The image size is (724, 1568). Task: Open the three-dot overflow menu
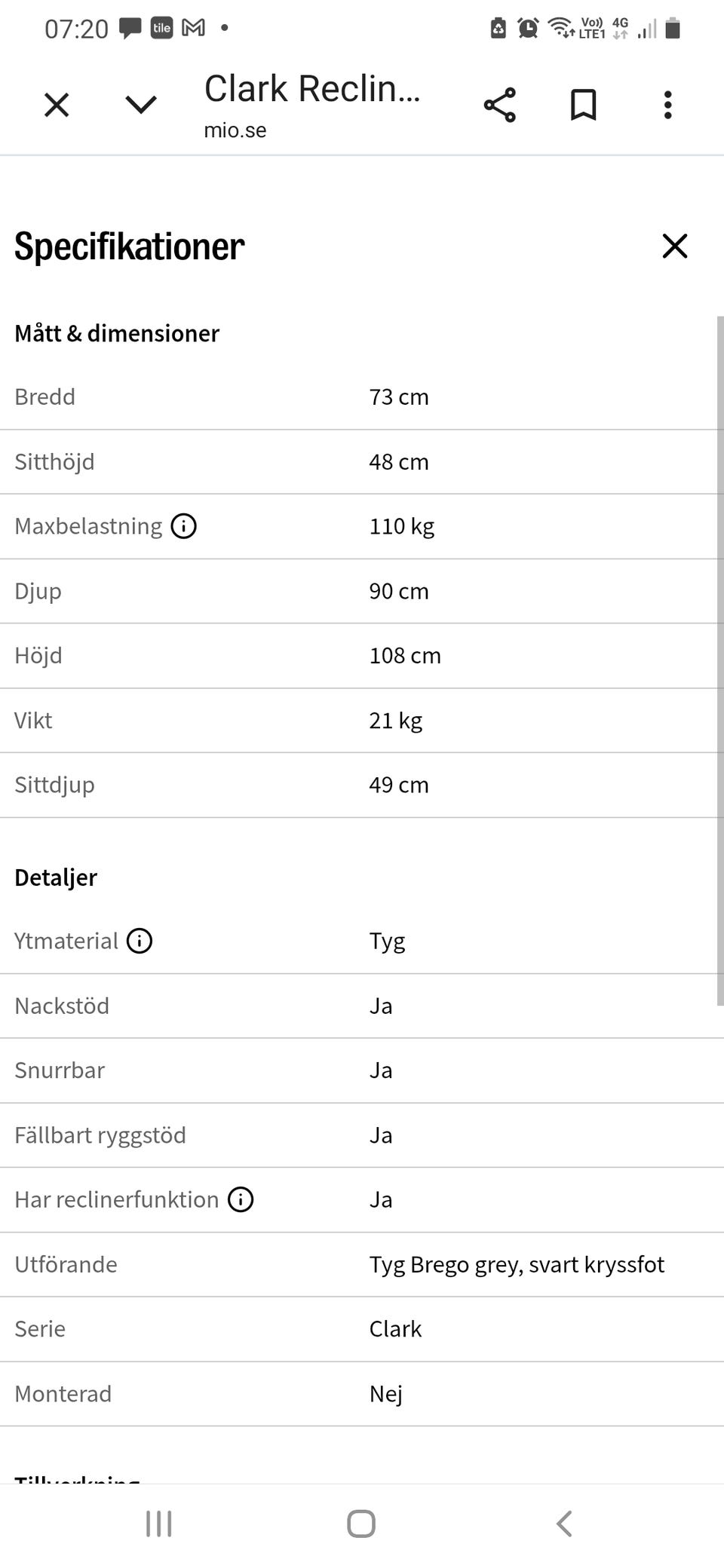[x=667, y=105]
